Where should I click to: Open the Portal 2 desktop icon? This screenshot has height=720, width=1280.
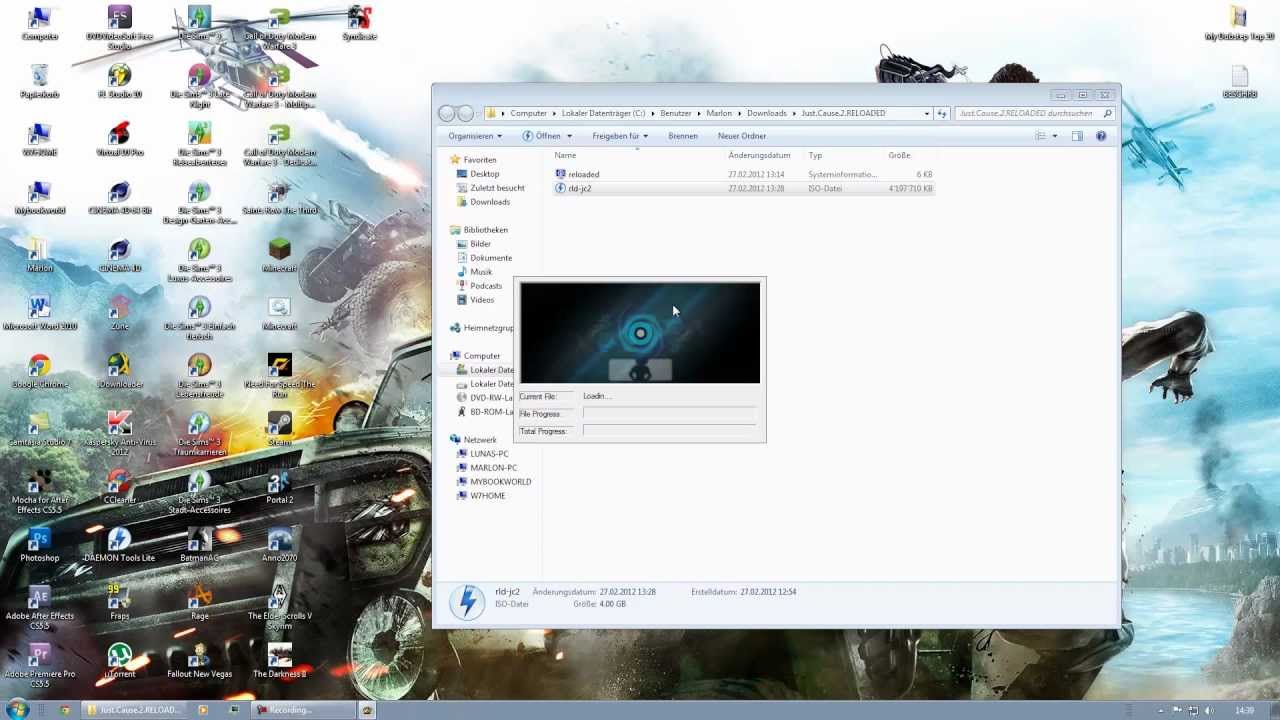[279, 487]
